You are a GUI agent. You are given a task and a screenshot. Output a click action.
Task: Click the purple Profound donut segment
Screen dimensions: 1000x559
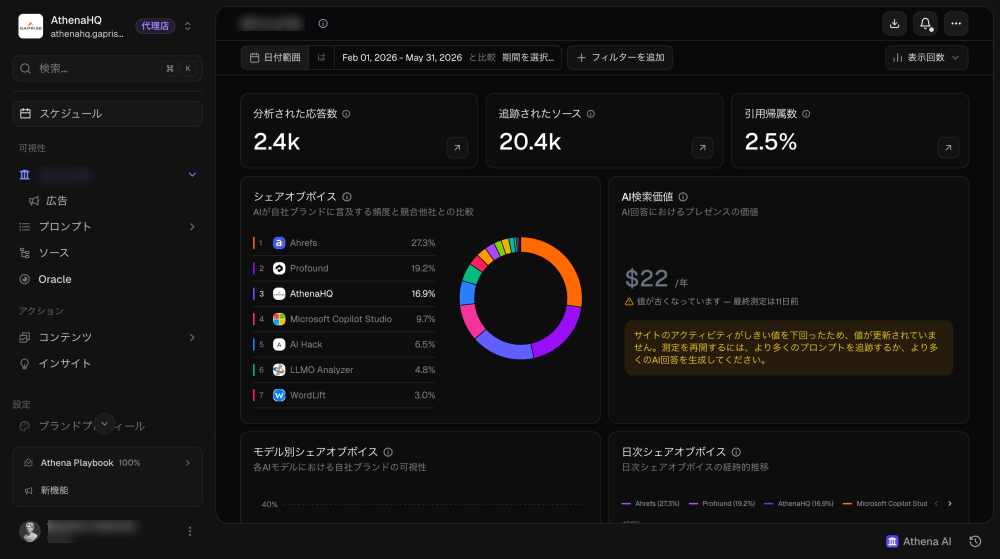coord(562,336)
